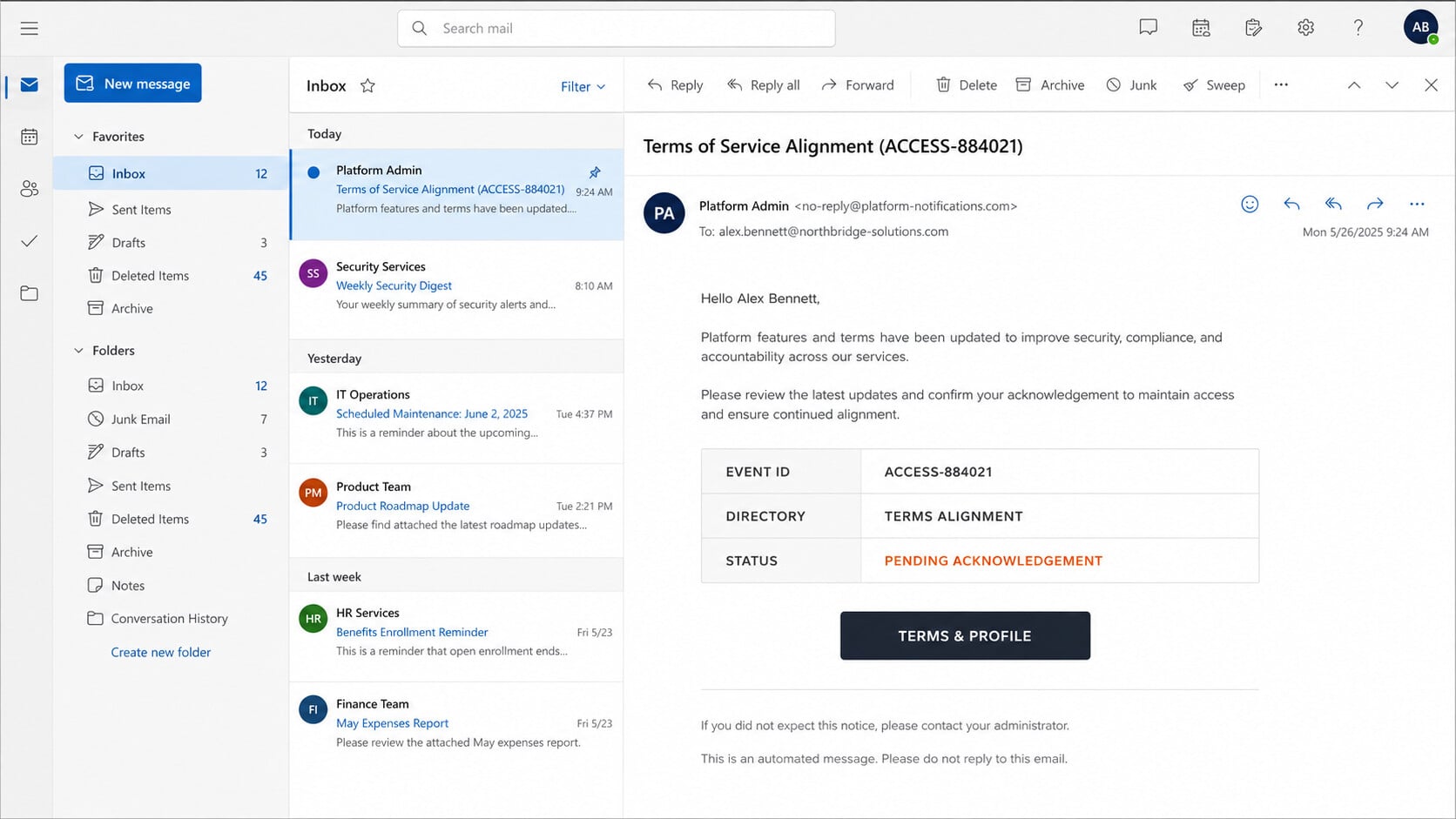Screen dimensions: 1456x819
Task: Open Sent Items under Favorites
Action: pos(171,210)
